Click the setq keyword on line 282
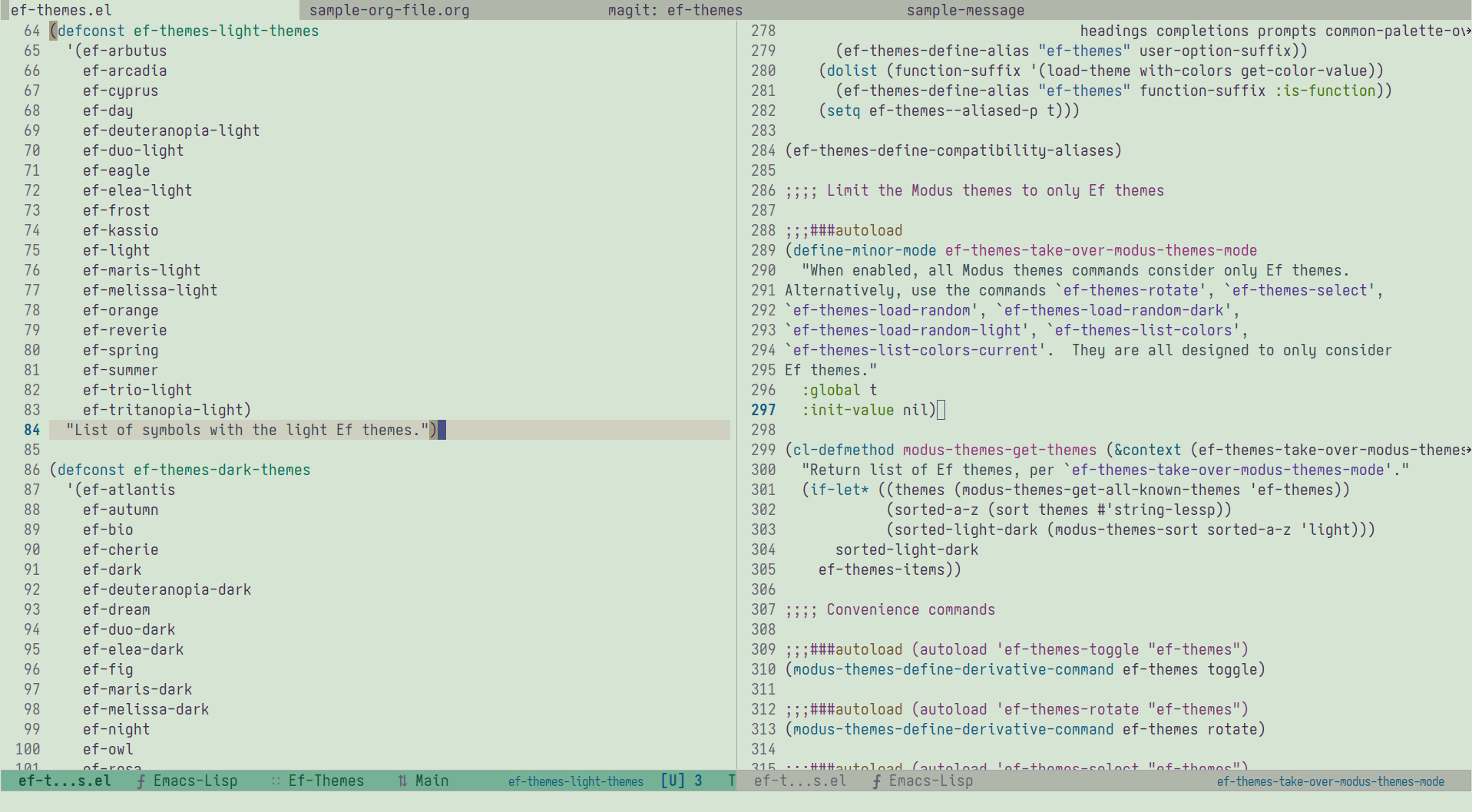Screen dimensions: 1472x812 pos(843,111)
